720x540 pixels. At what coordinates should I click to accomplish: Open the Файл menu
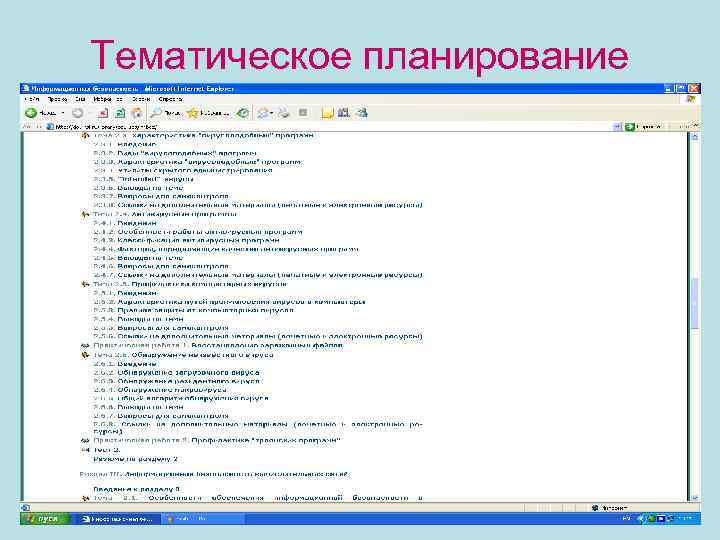[32, 99]
